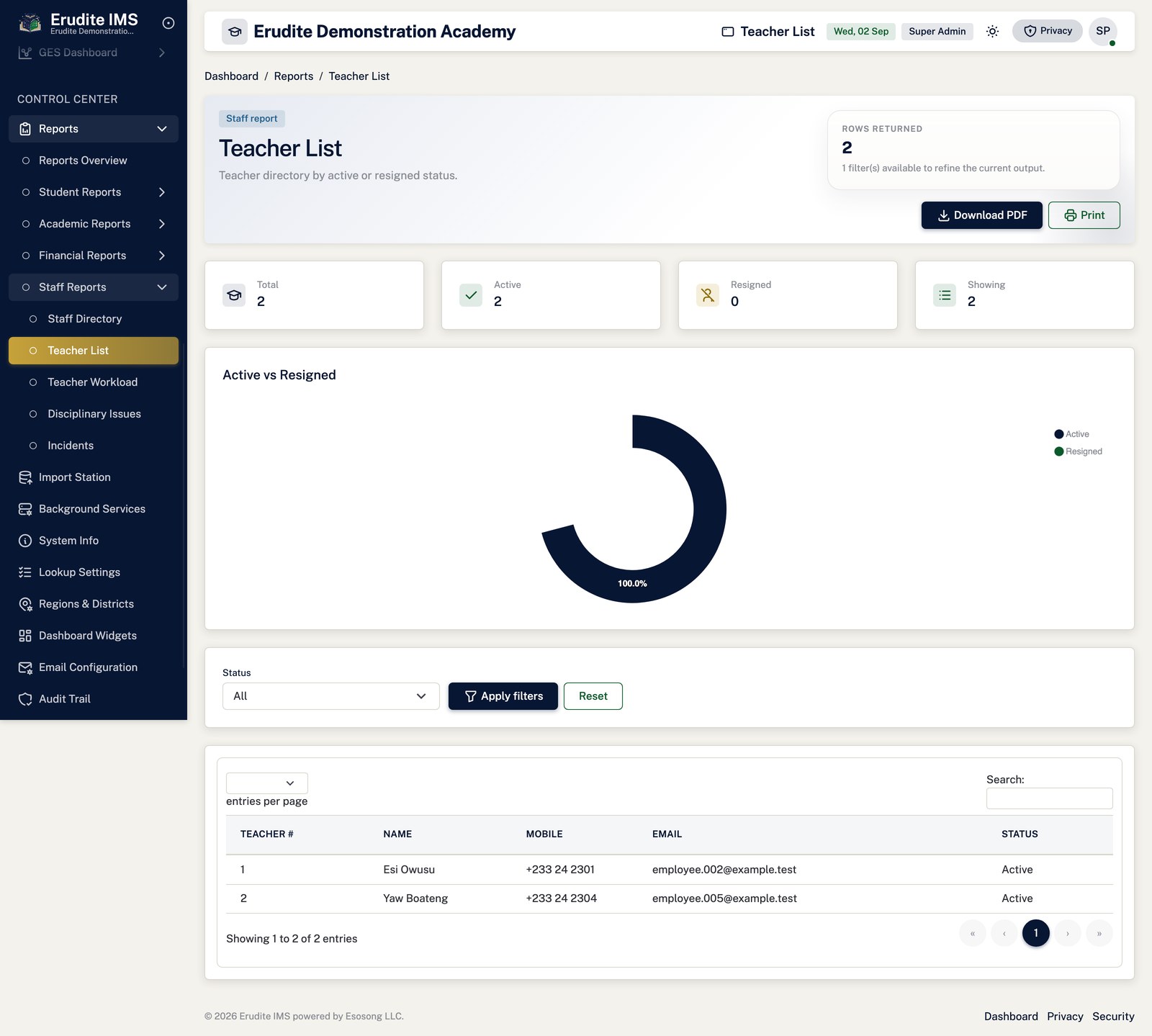This screenshot has height=1036, width=1152.
Task: Click Apply filters button
Action: click(x=503, y=696)
